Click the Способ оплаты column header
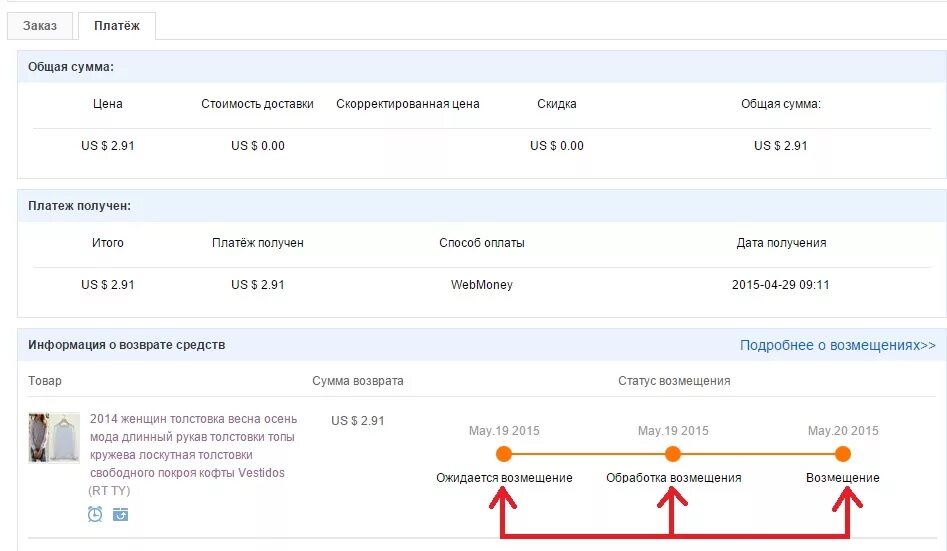 [482, 243]
